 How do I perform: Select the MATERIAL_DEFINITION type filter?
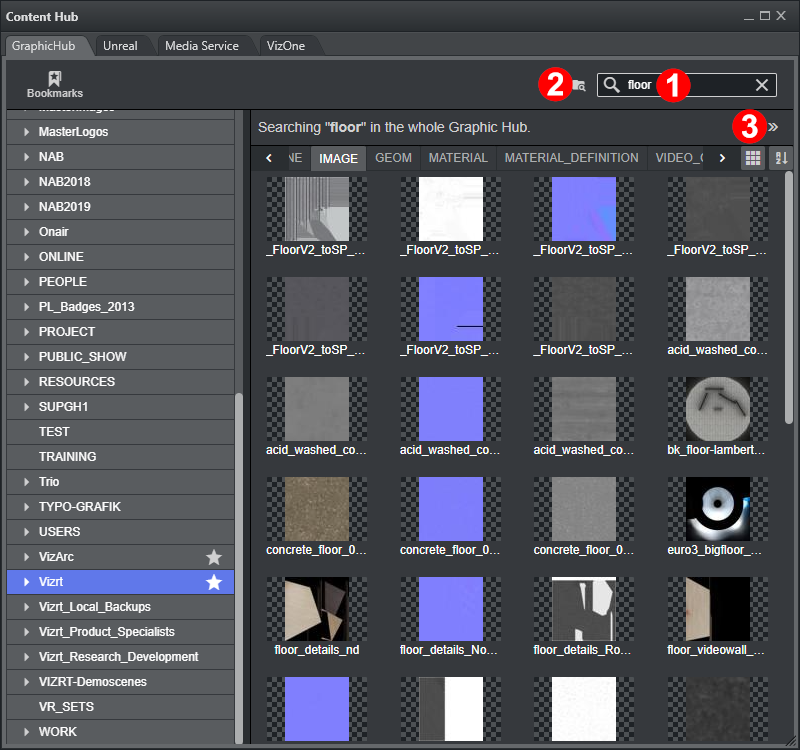tap(571, 158)
